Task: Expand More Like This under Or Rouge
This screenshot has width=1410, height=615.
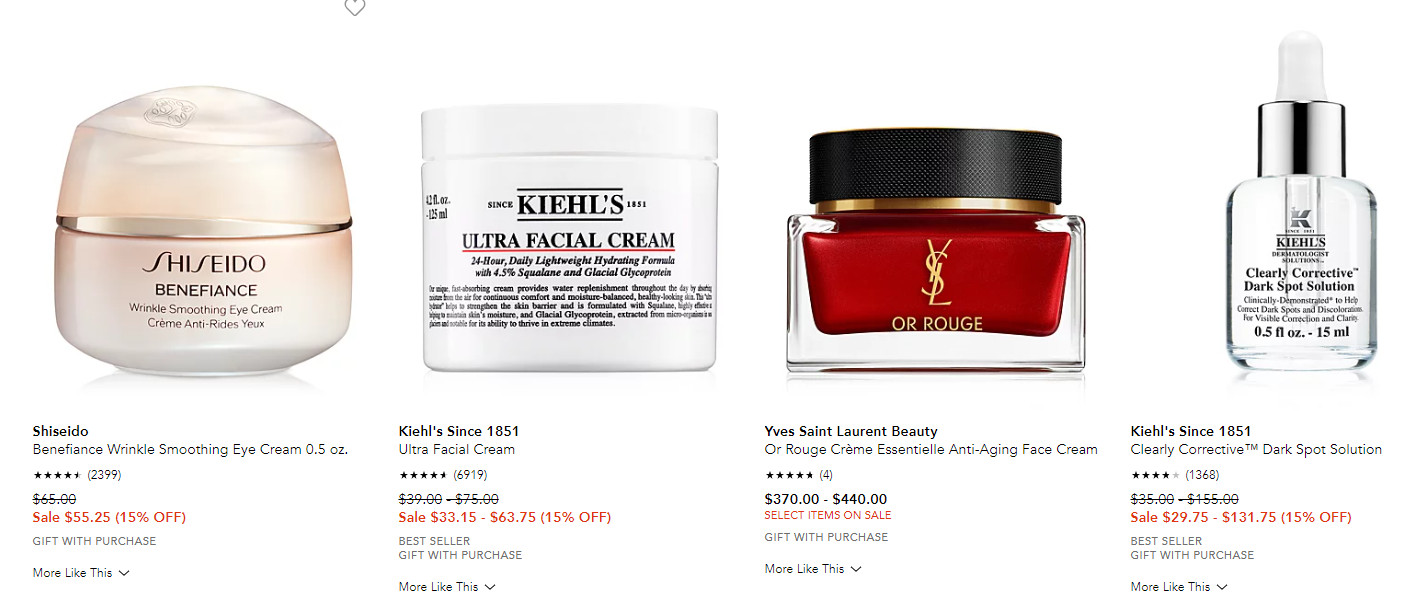Action: click(813, 569)
